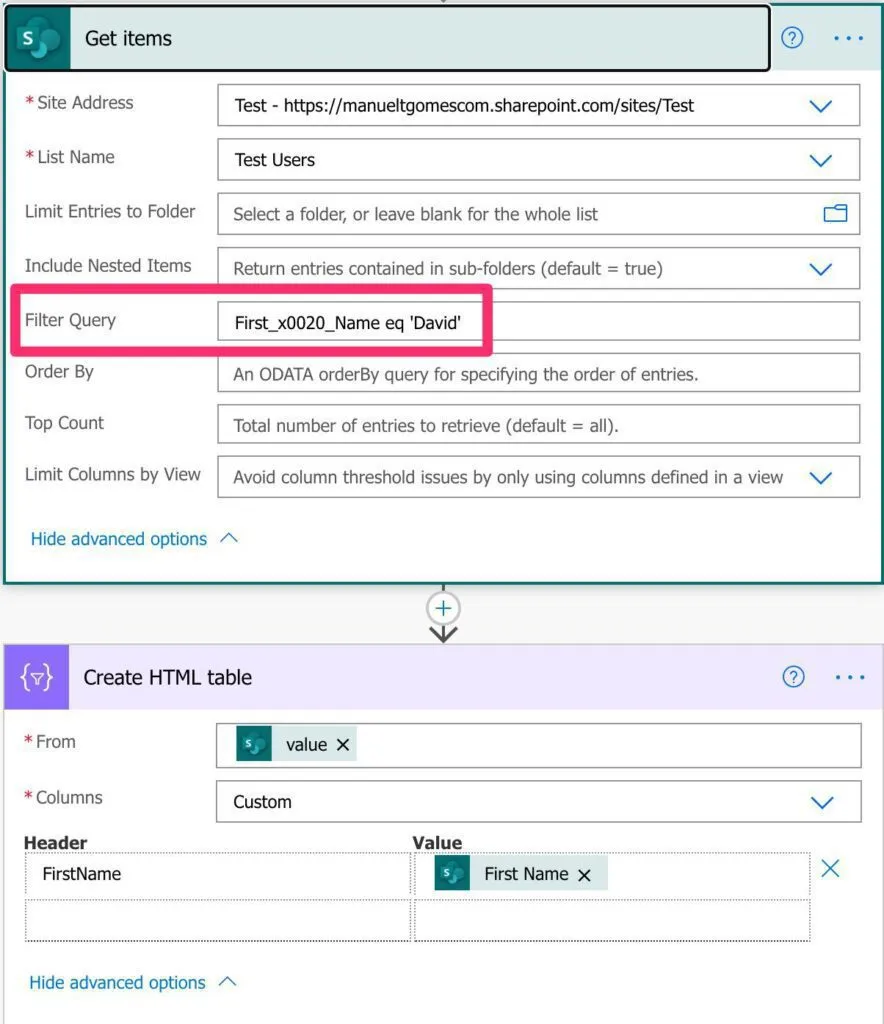
Task: Open help for the Get items action
Action: (x=792, y=38)
